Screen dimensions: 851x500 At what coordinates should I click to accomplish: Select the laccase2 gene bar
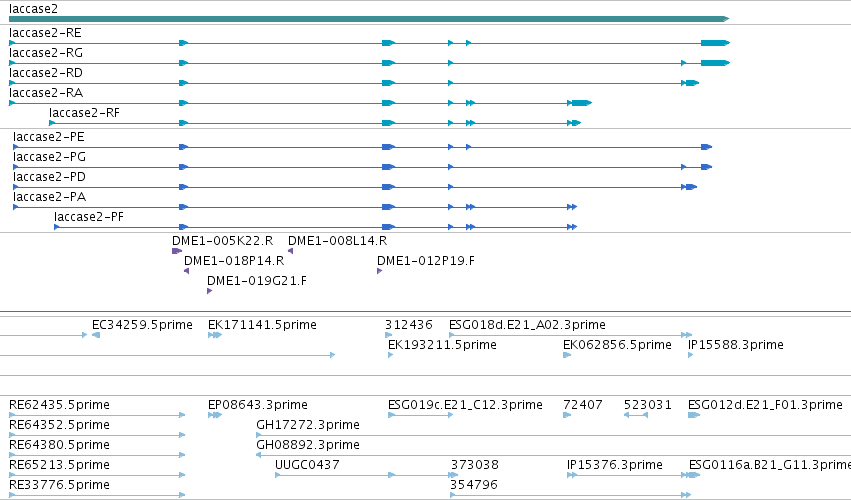pos(369,19)
